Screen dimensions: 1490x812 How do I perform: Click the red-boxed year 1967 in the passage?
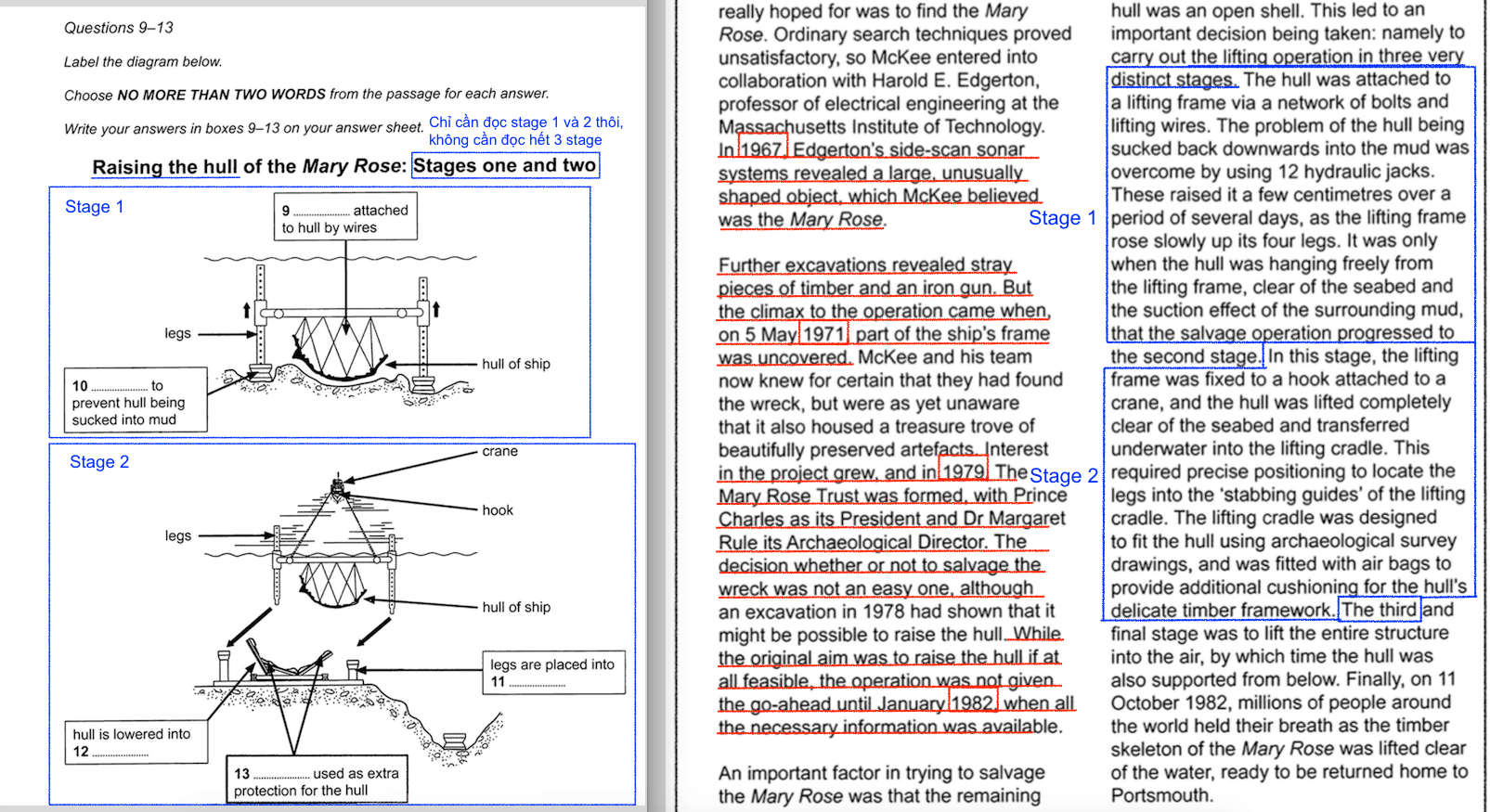[x=762, y=148]
